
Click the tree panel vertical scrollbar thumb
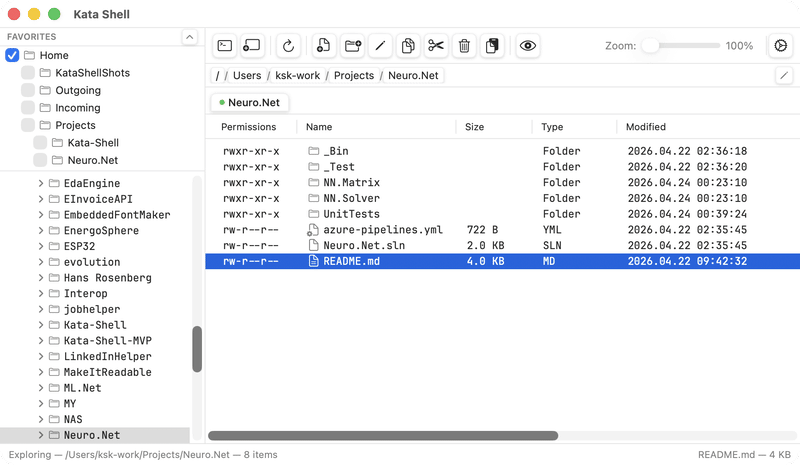point(197,349)
